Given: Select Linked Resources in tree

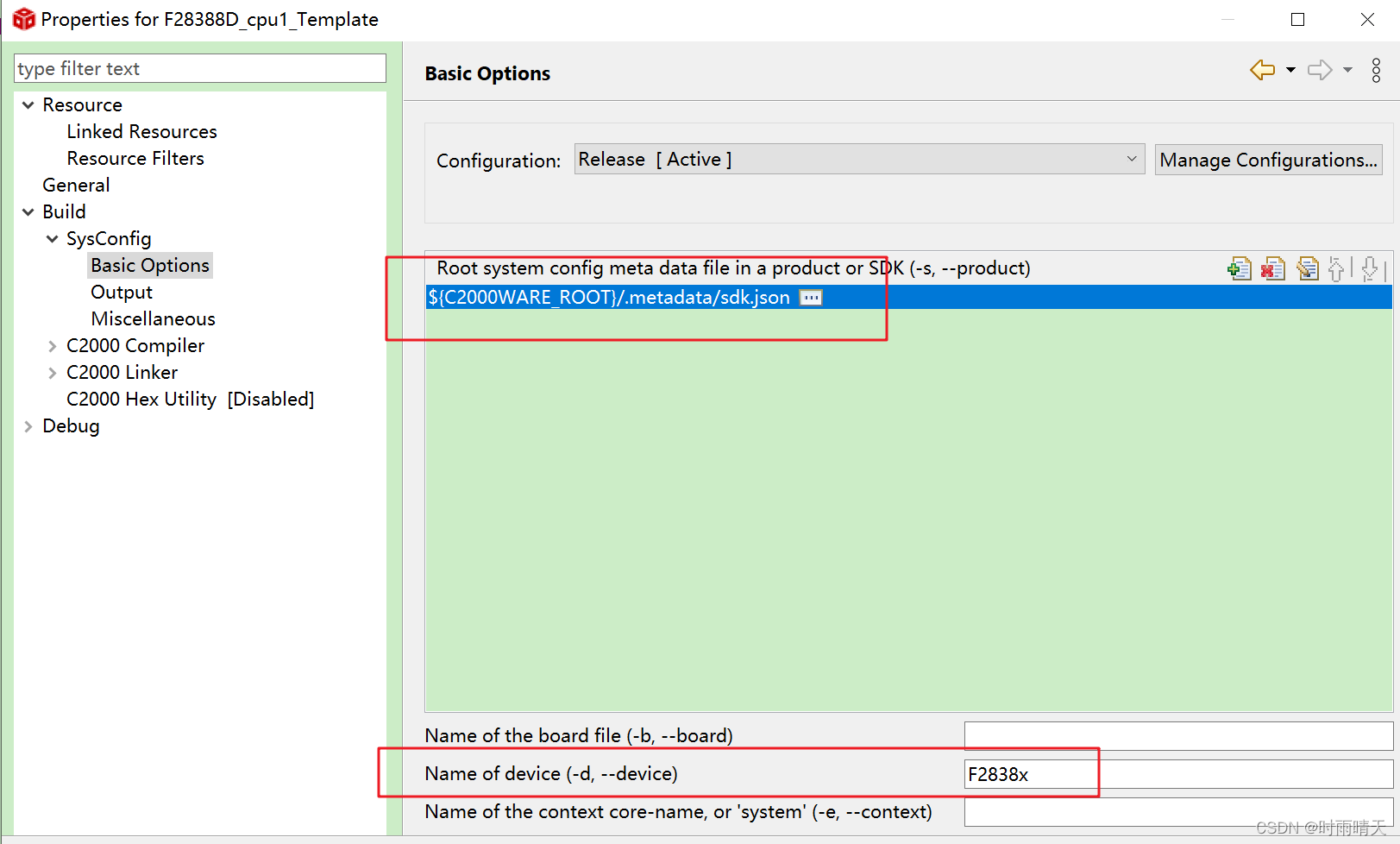Looking at the screenshot, I should (x=141, y=131).
